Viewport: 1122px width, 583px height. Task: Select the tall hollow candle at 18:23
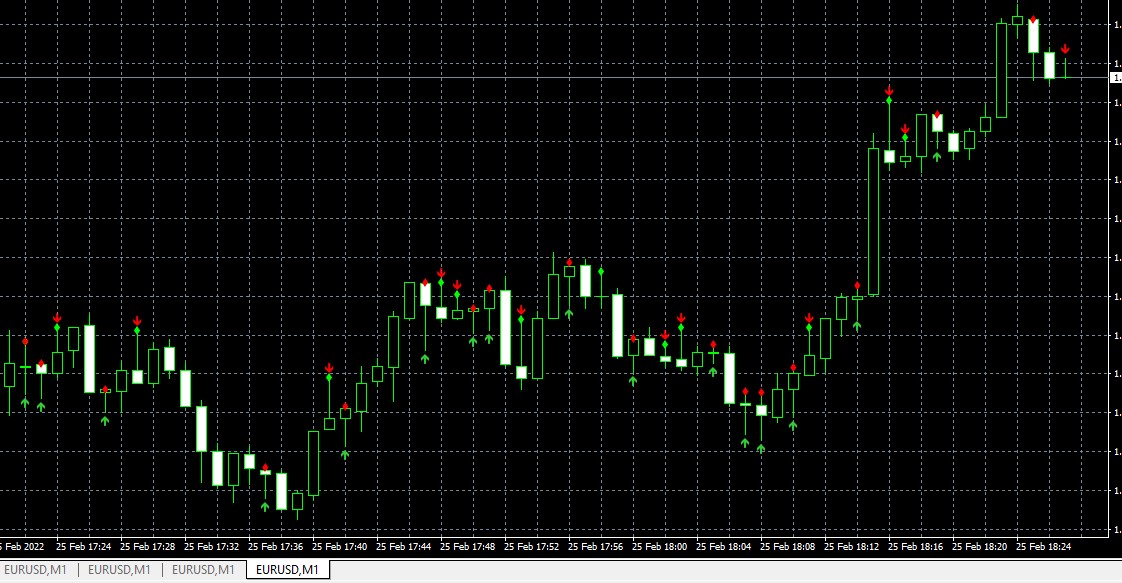(x=1001, y=70)
